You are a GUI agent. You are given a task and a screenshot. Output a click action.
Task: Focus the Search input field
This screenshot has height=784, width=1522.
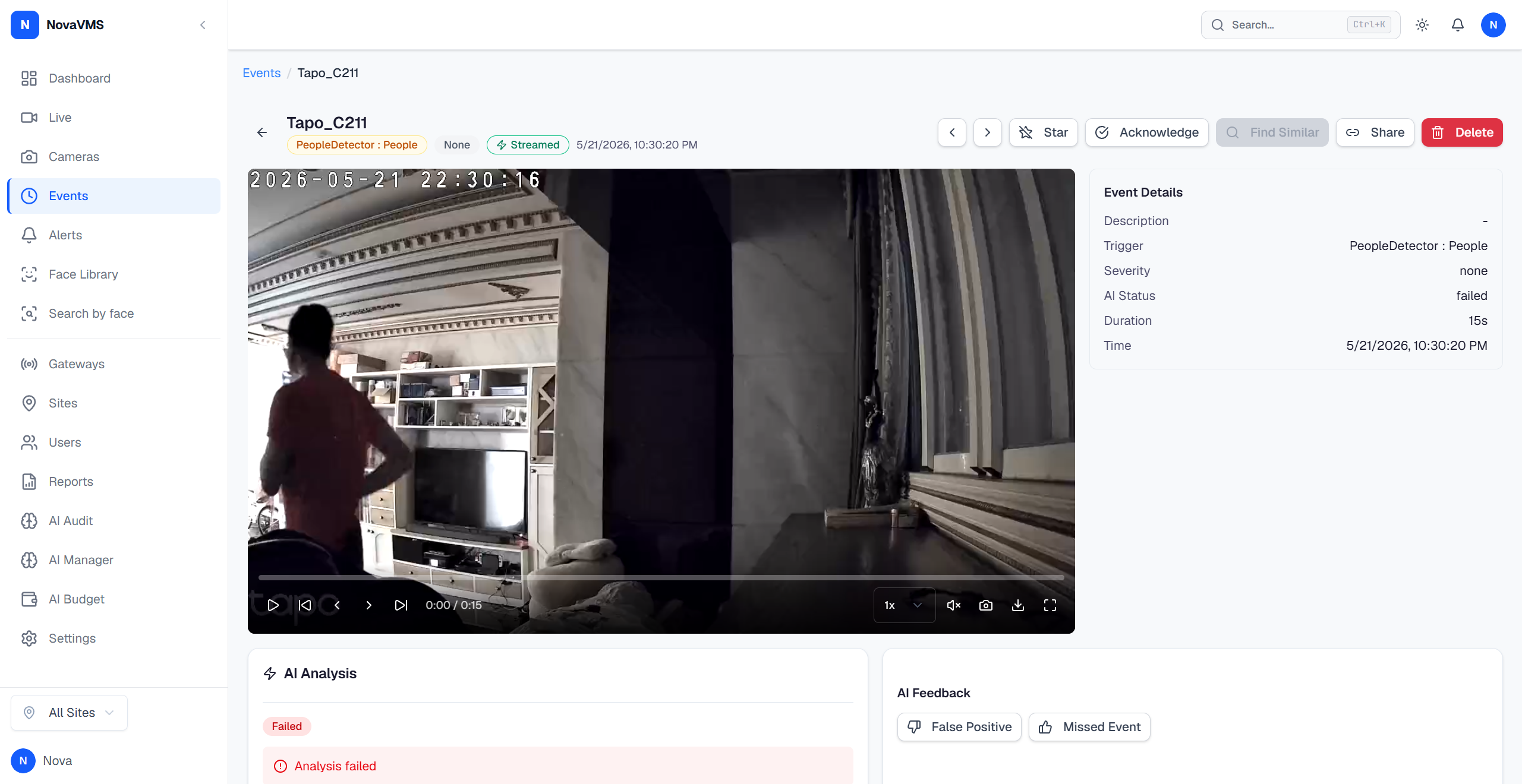click(1300, 25)
